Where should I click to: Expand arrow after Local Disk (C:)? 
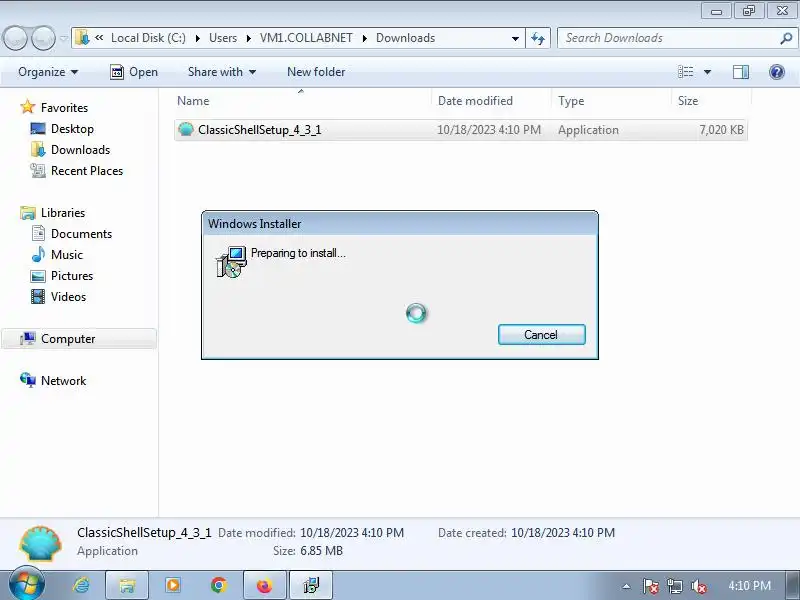(x=197, y=38)
